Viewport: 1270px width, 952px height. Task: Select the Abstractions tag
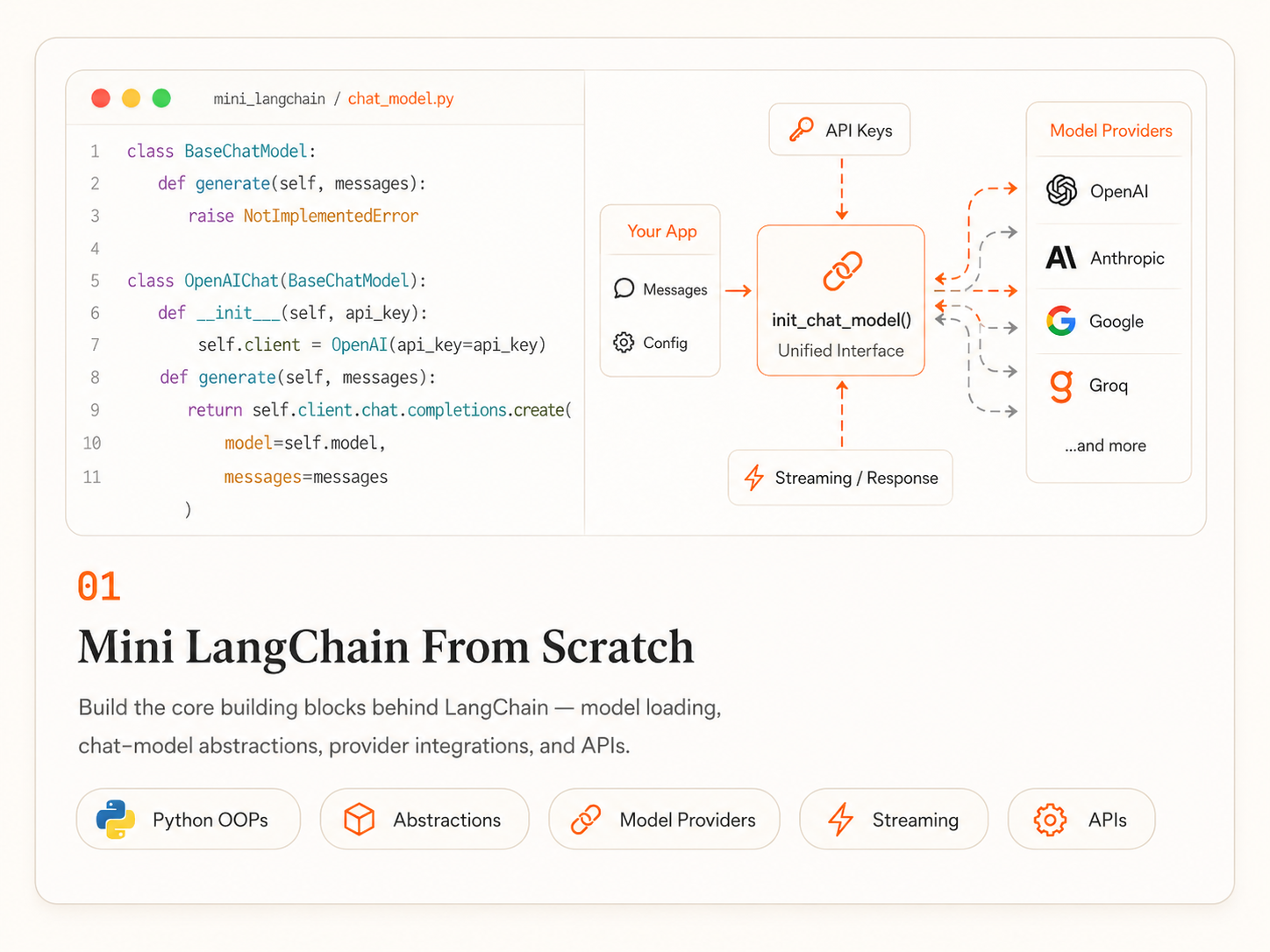pos(425,819)
